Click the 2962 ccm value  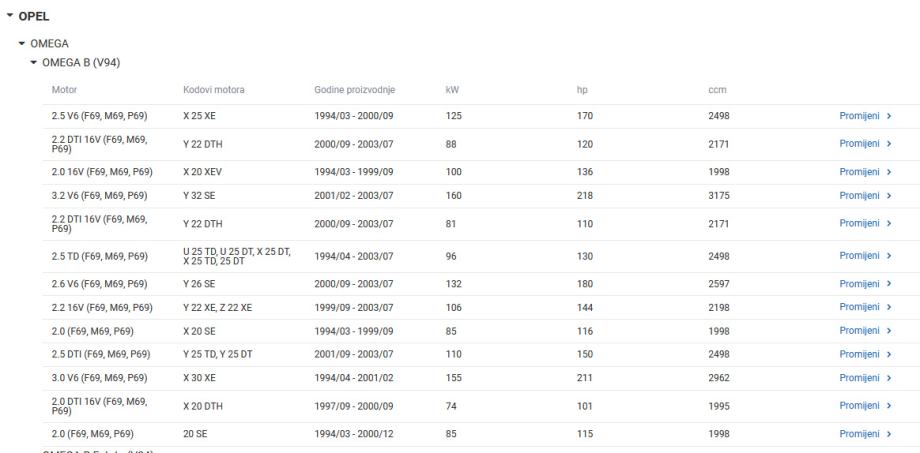click(719, 378)
